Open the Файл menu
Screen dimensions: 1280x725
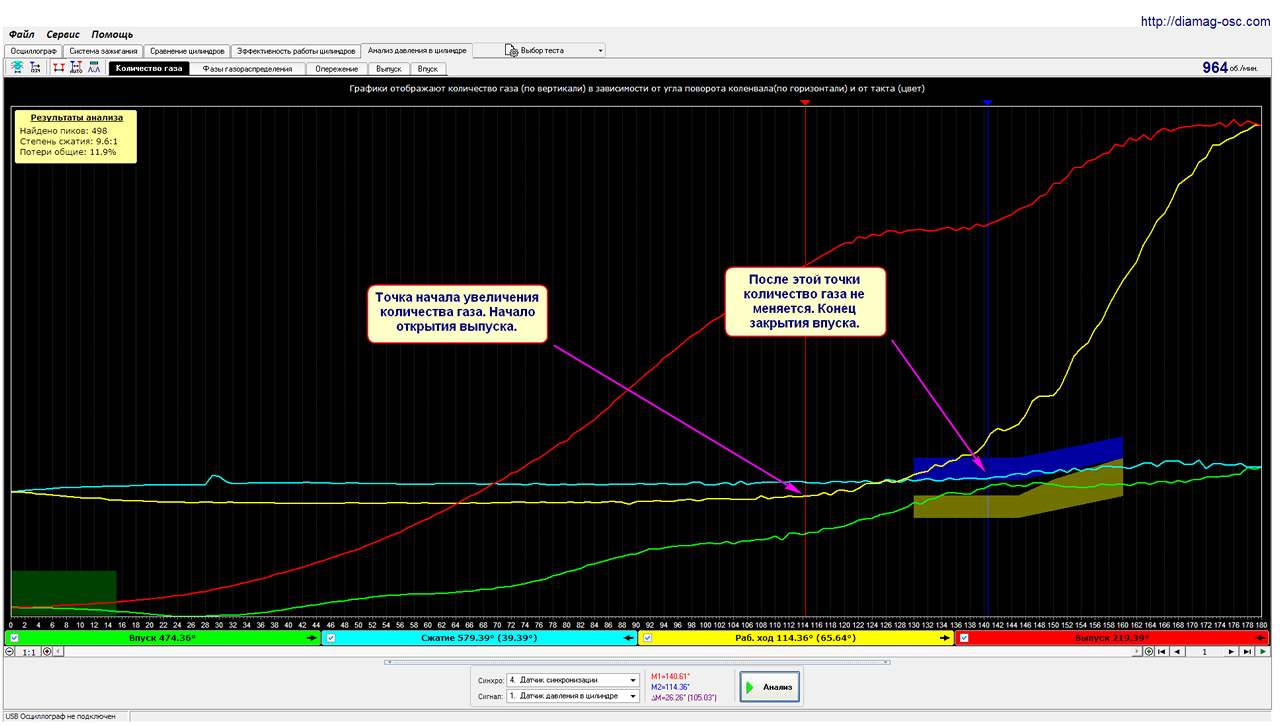(x=21, y=34)
